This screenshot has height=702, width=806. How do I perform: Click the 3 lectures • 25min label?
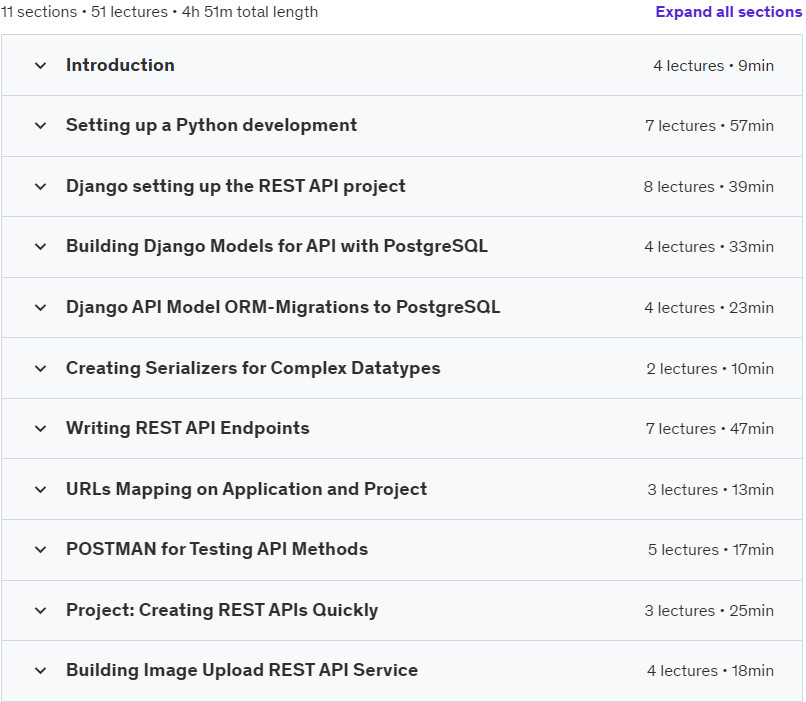coord(709,611)
